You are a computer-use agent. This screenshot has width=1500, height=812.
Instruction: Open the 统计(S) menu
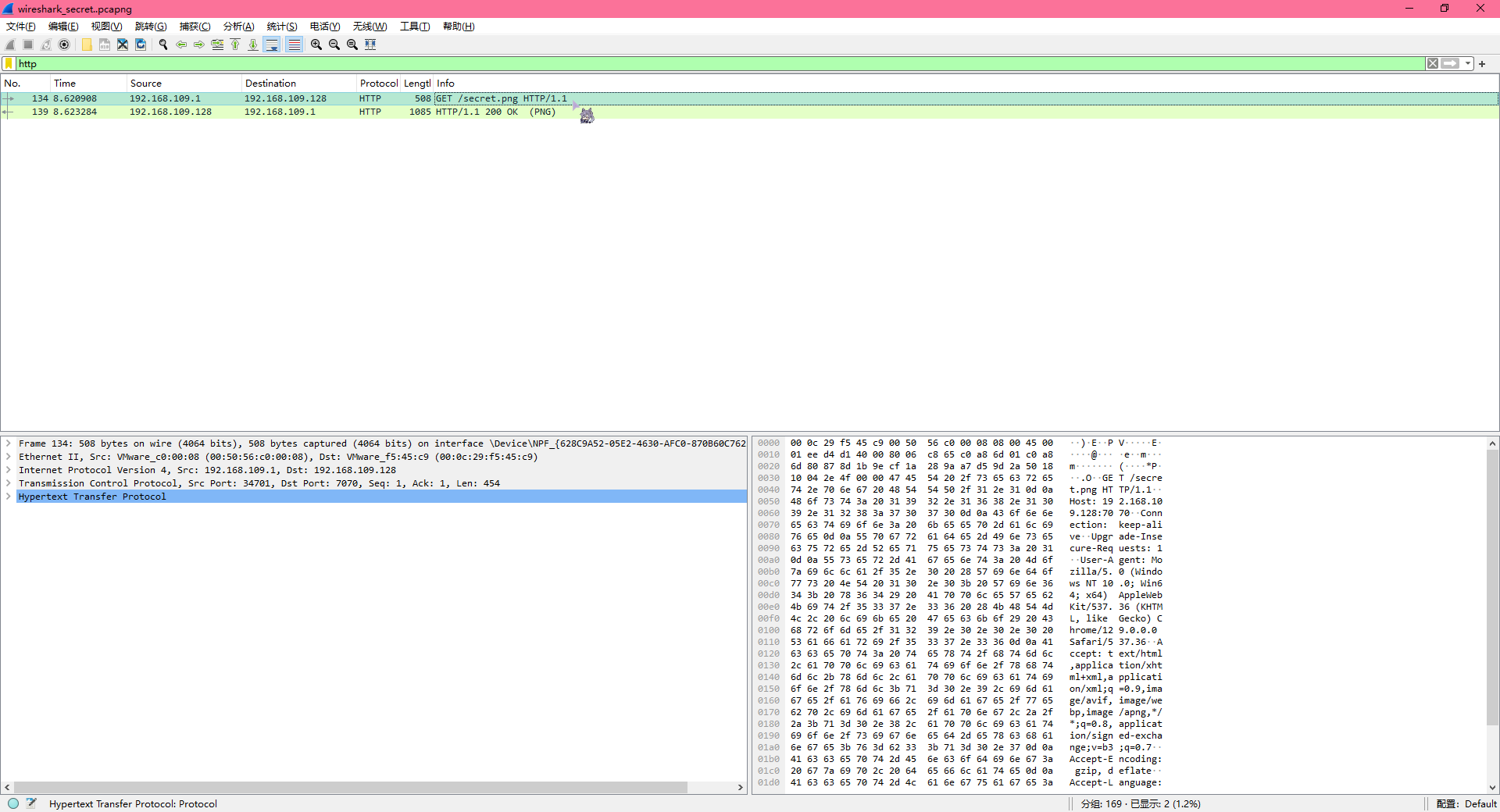click(281, 27)
